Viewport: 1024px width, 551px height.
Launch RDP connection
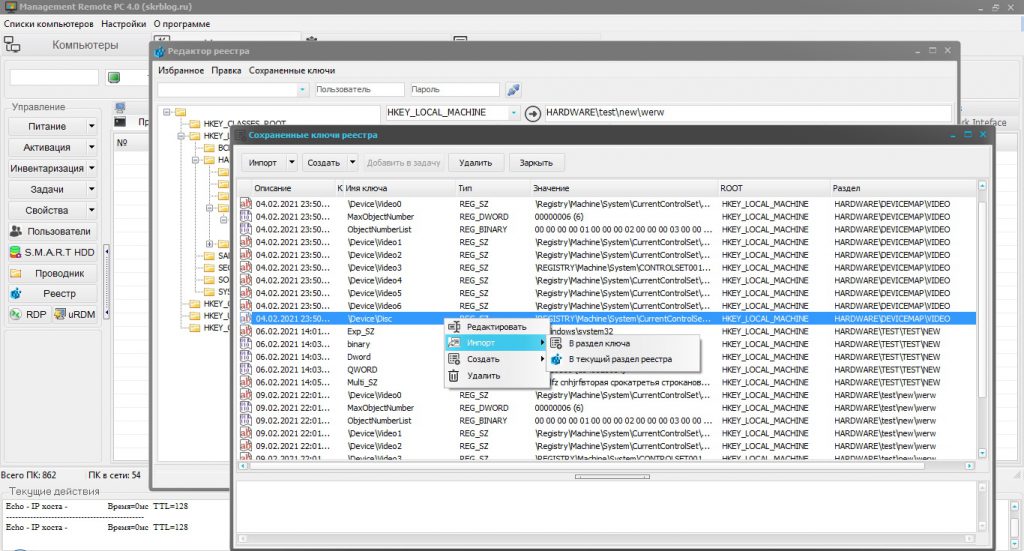coord(29,314)
